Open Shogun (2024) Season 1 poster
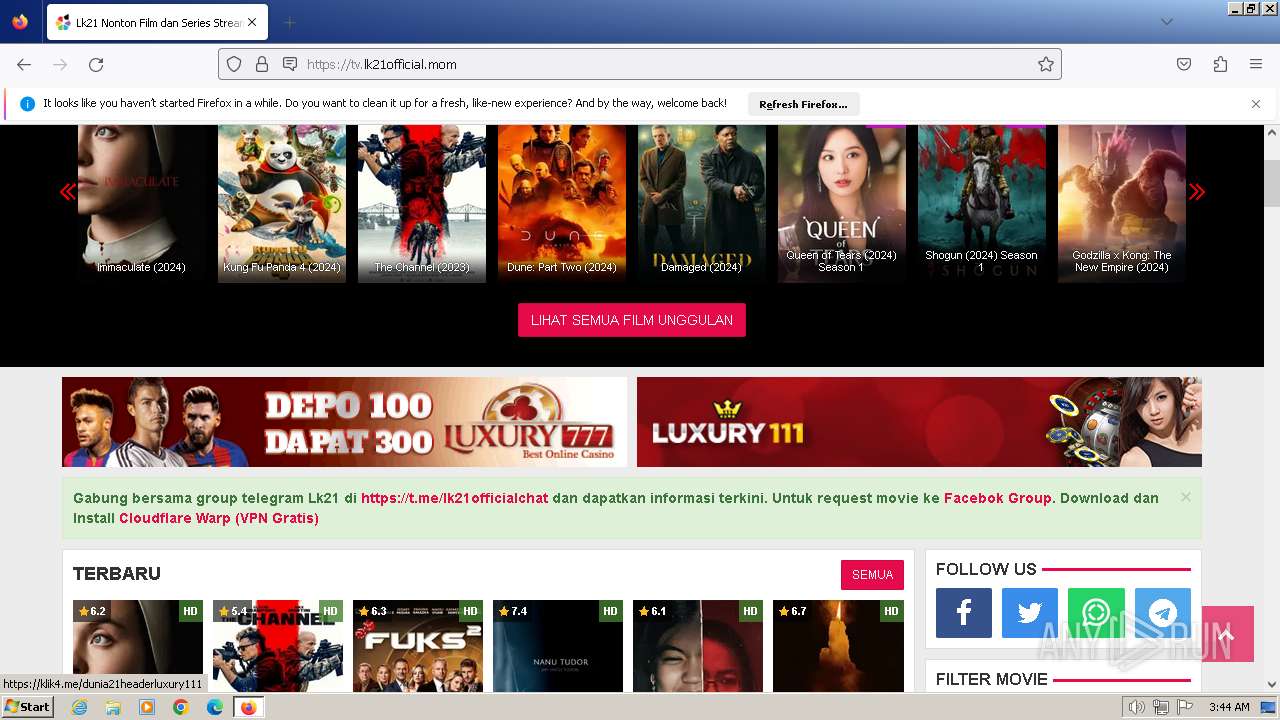This screenshot has width=1280, height=720. point(982,203)
